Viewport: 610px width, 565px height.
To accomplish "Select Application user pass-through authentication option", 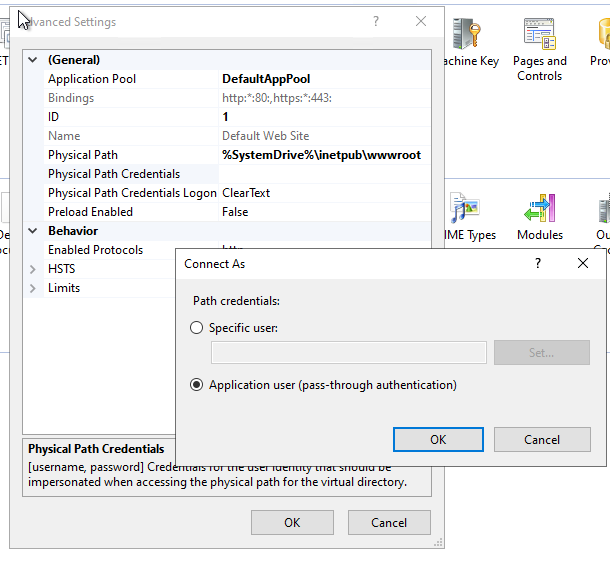I will (x=197, y=385).
